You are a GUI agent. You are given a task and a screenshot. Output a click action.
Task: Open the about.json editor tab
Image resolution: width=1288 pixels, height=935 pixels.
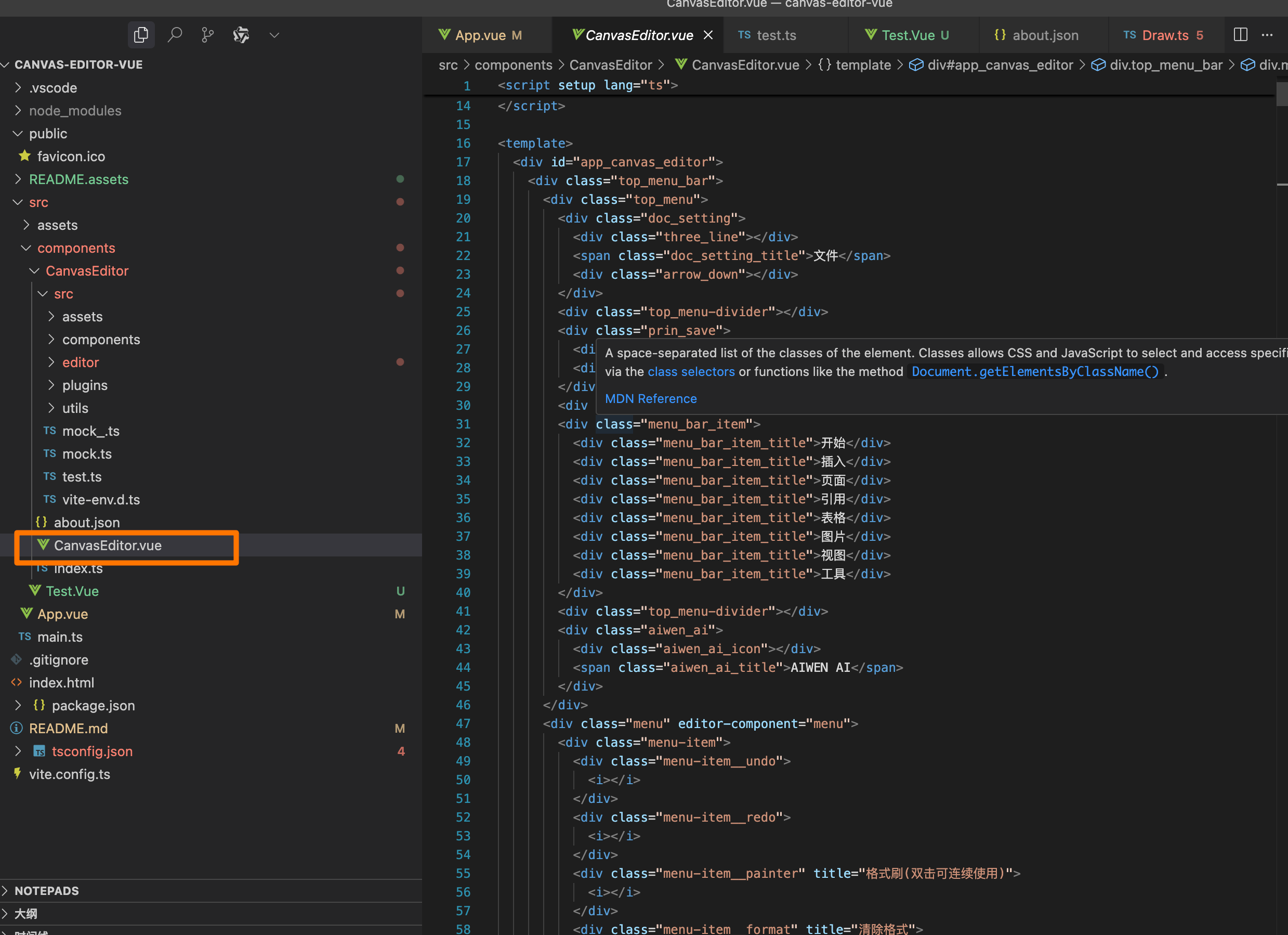1037,35
